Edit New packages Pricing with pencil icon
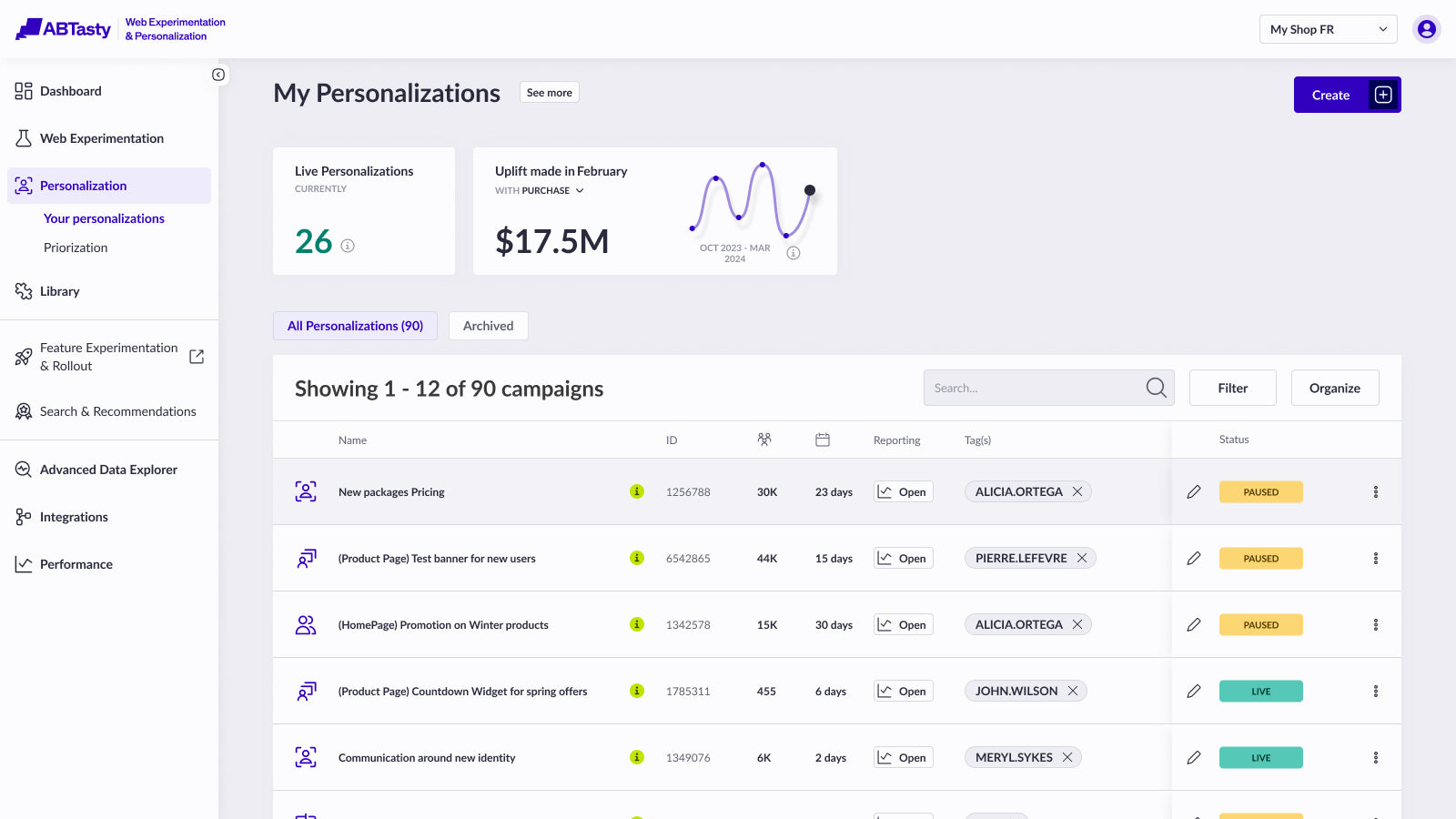This screenshot has height=819, width=1456. pyautogui.click(x=1194, y=491)
